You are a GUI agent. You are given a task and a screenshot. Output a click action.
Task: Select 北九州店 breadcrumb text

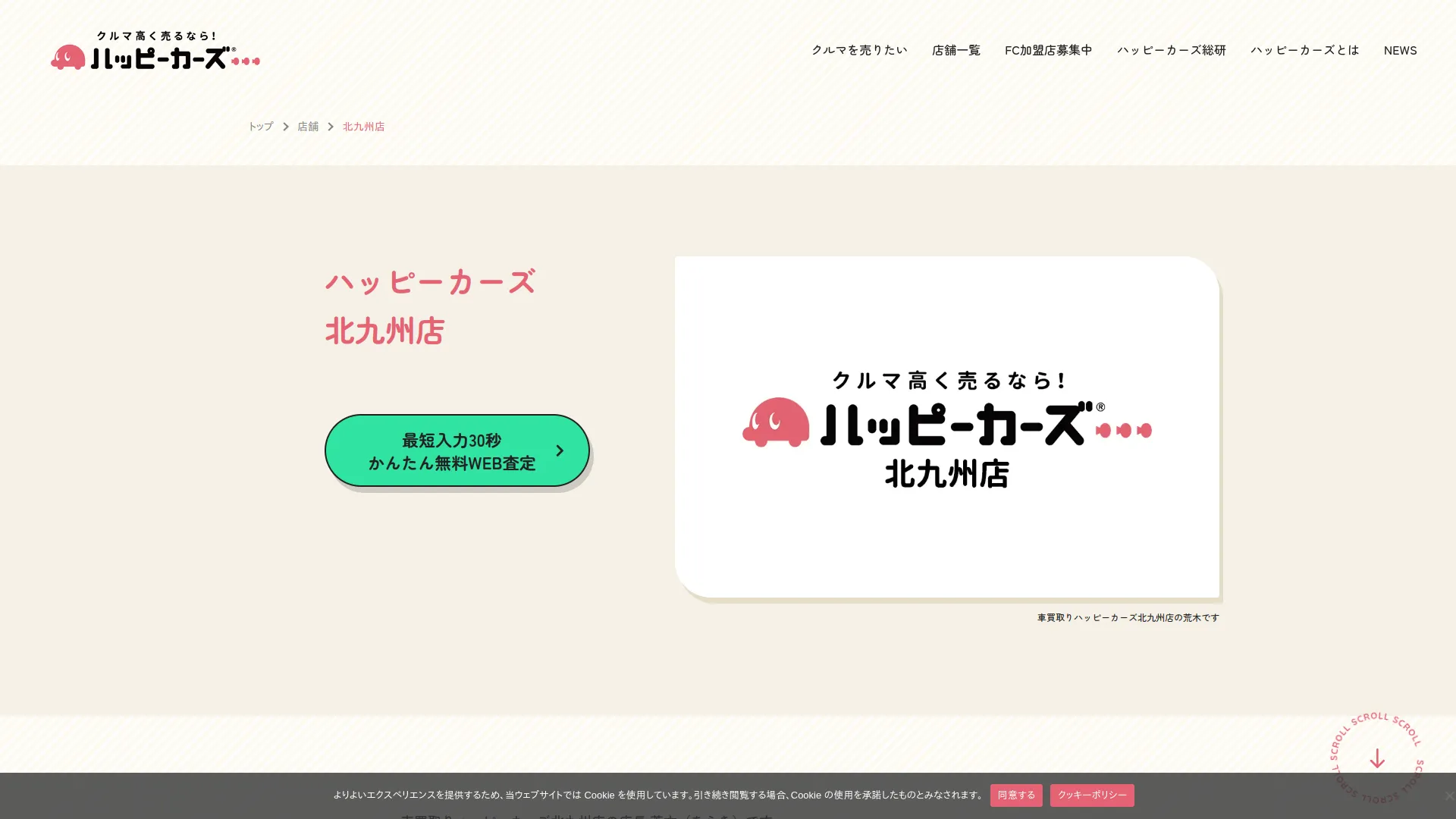coord(363,127)
